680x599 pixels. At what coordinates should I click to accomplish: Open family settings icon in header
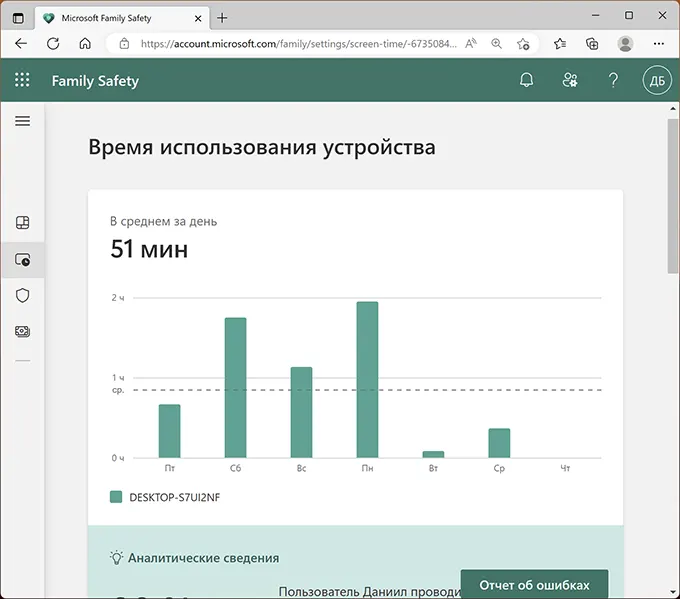(x=570, y=80)
